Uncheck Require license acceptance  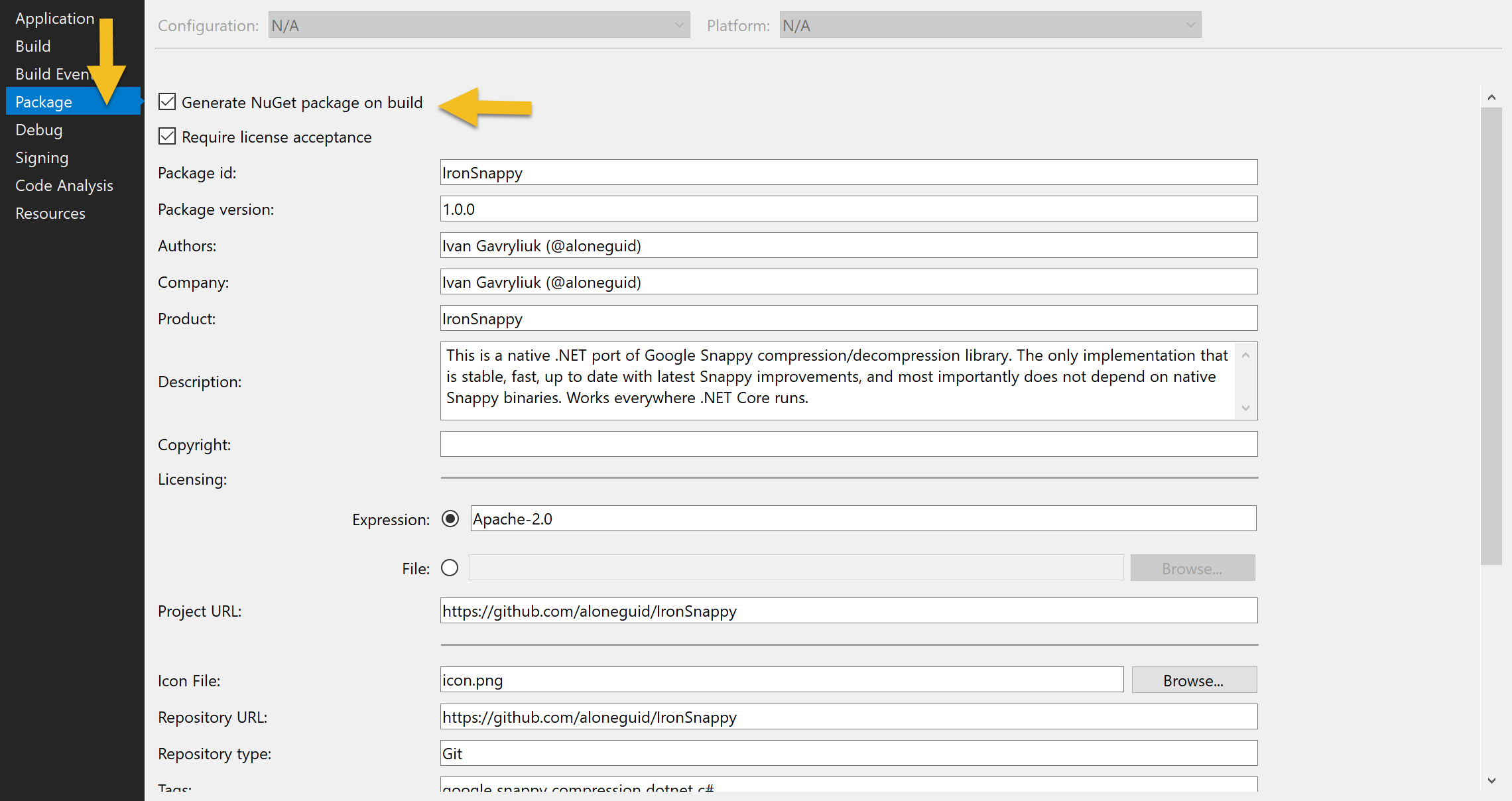pos(167,137)
